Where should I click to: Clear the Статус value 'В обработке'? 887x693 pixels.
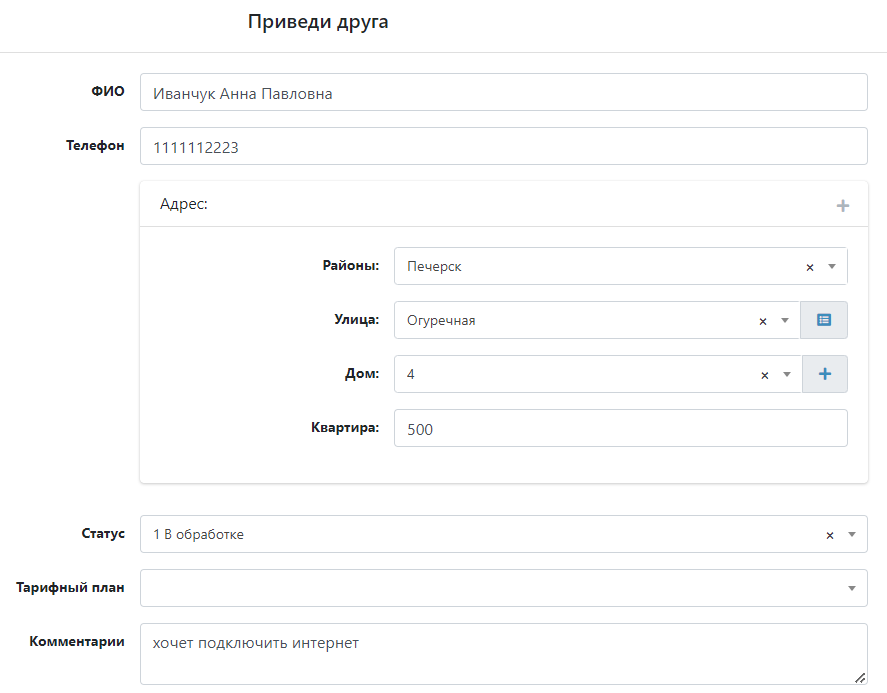[830, 535]
